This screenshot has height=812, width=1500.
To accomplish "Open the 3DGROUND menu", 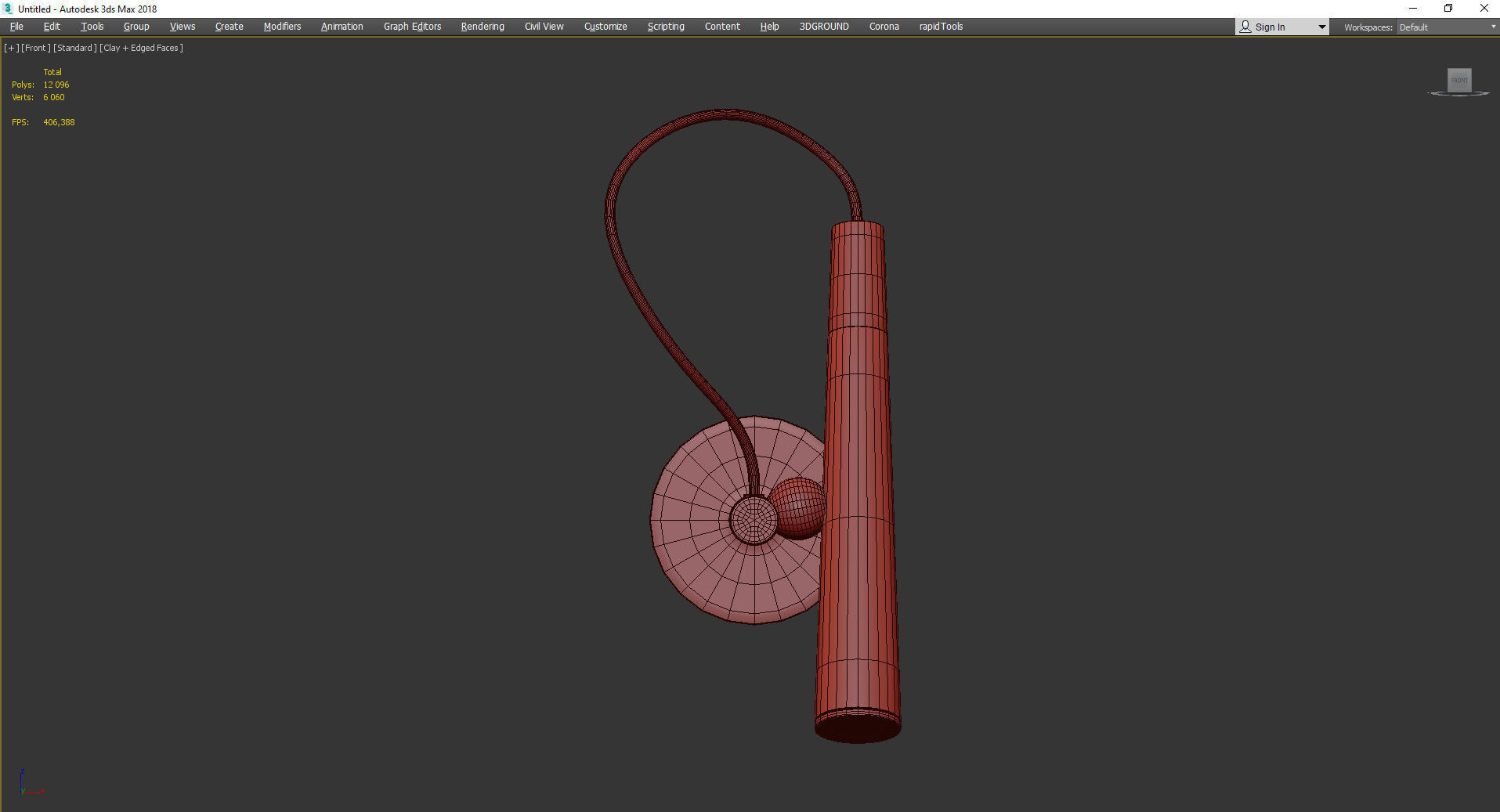I will click(824, 27).
